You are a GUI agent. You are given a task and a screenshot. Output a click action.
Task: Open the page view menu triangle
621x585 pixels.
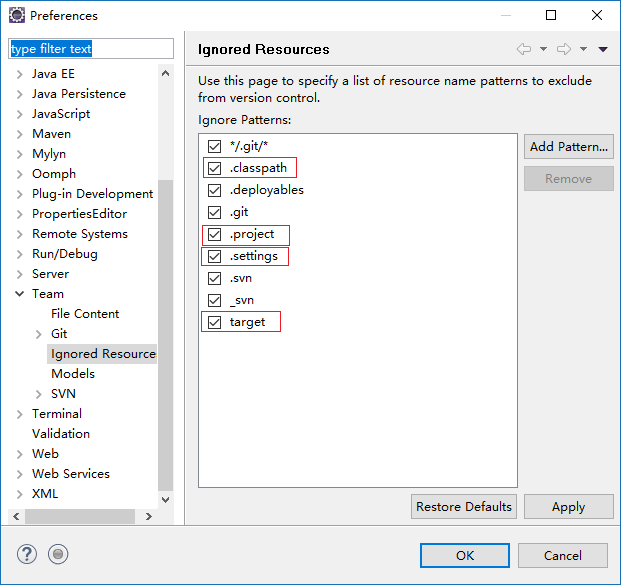603,49
